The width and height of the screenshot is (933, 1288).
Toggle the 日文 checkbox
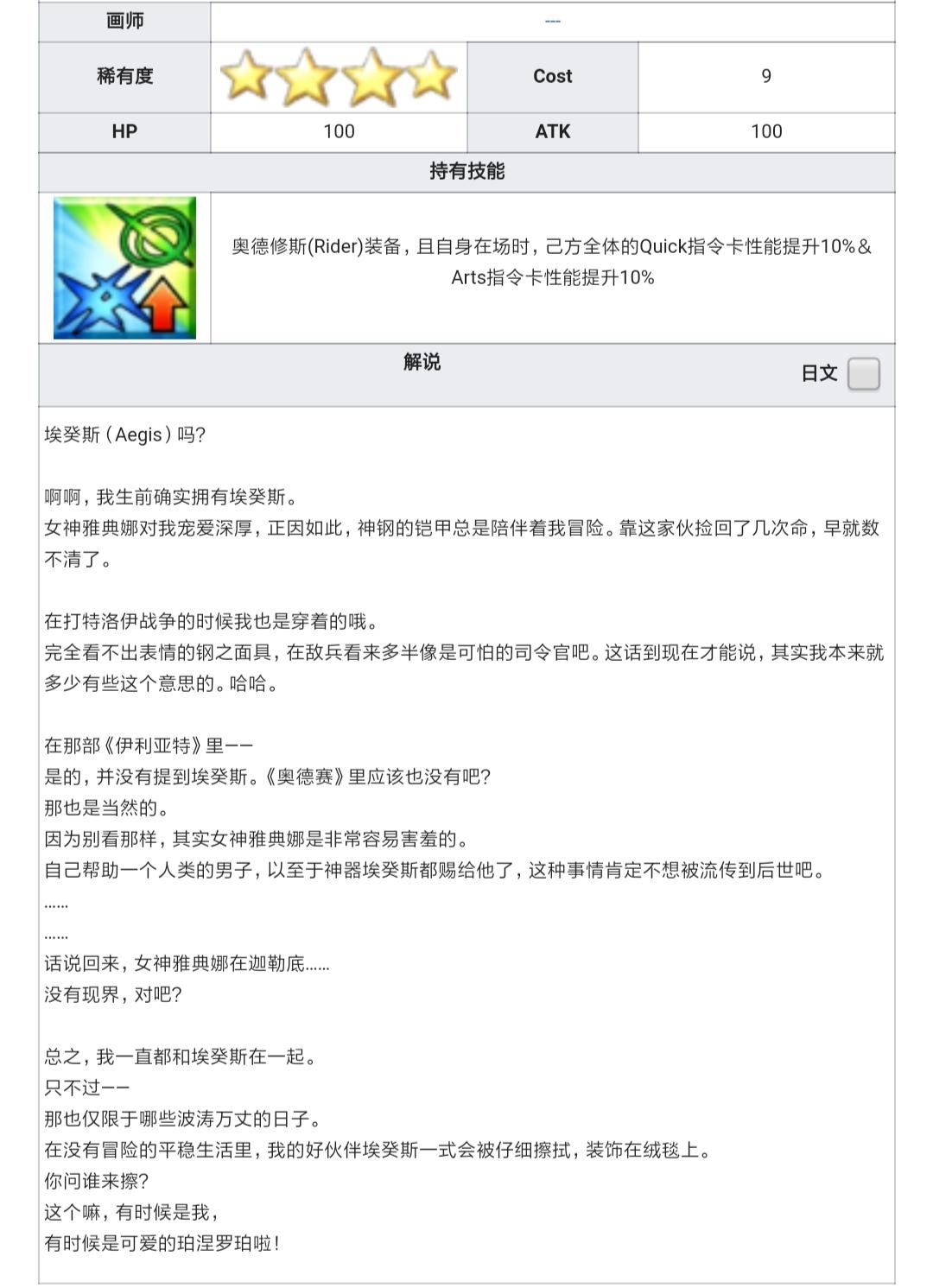[864, 374]
